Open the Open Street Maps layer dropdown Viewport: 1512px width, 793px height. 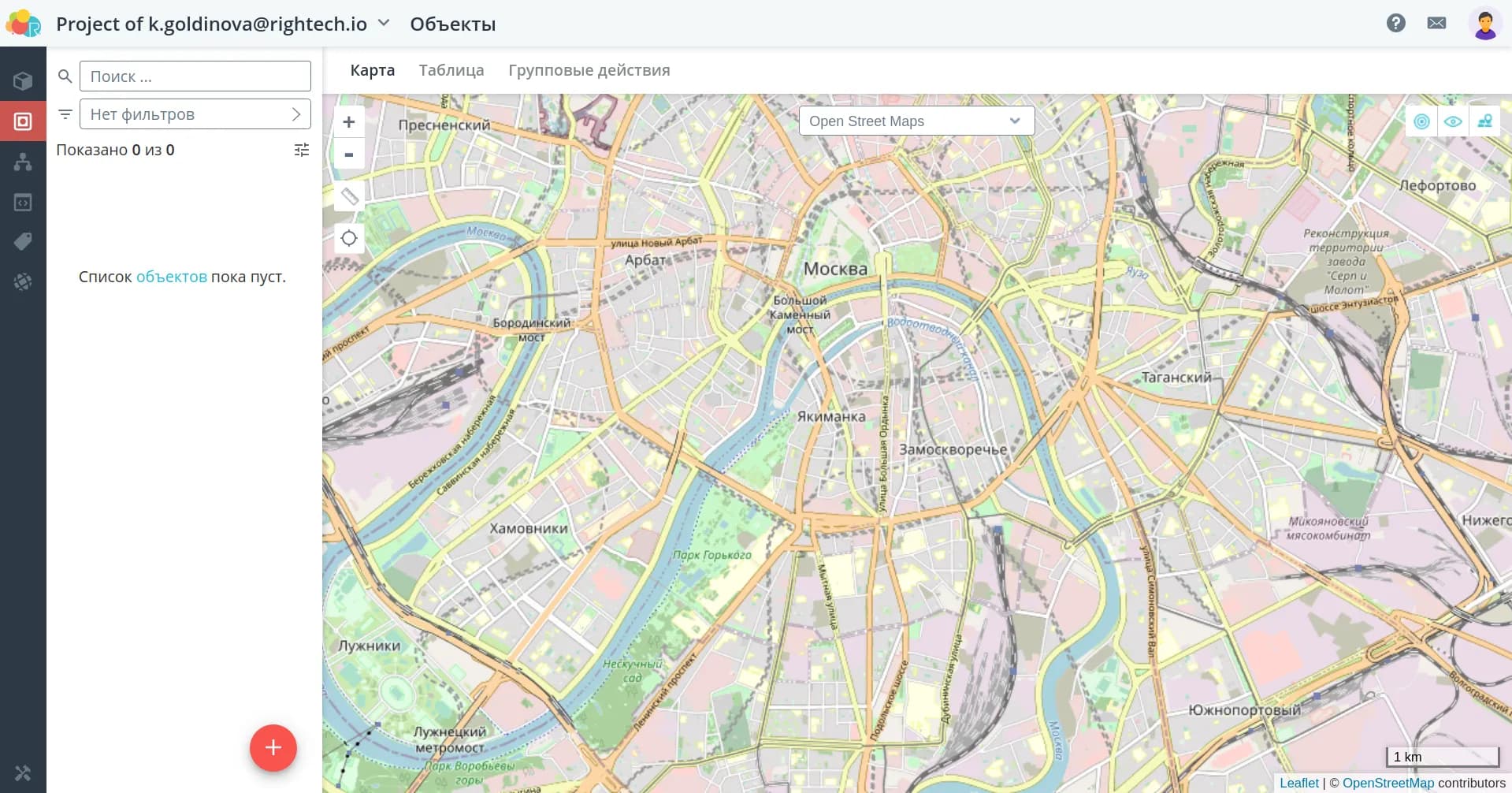click(x=916, y=121)
